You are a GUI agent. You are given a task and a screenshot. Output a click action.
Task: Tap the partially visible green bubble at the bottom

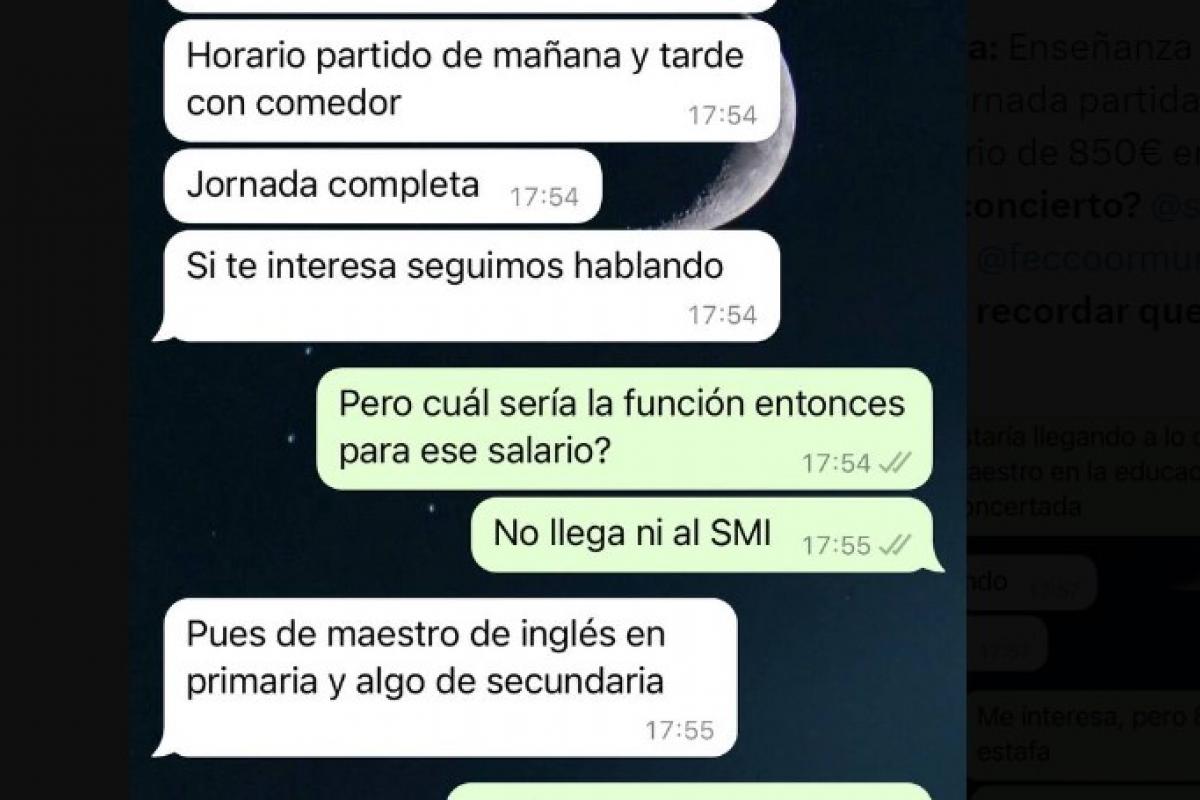point(689,791)
